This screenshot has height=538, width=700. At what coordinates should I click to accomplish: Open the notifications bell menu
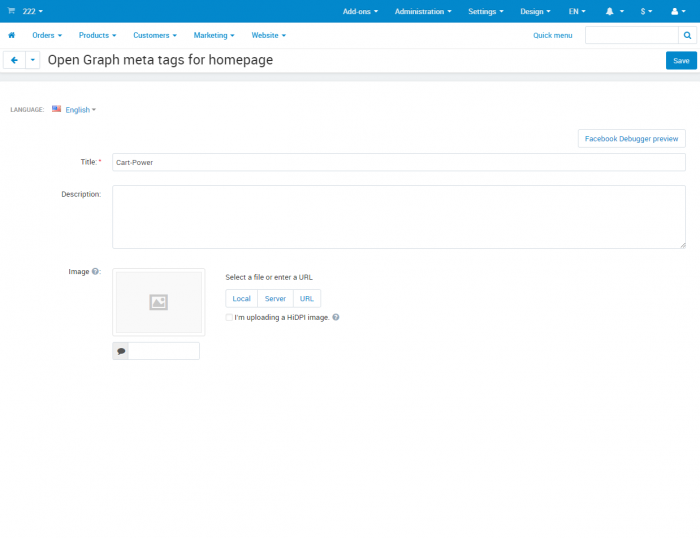[x=614, y=11]
